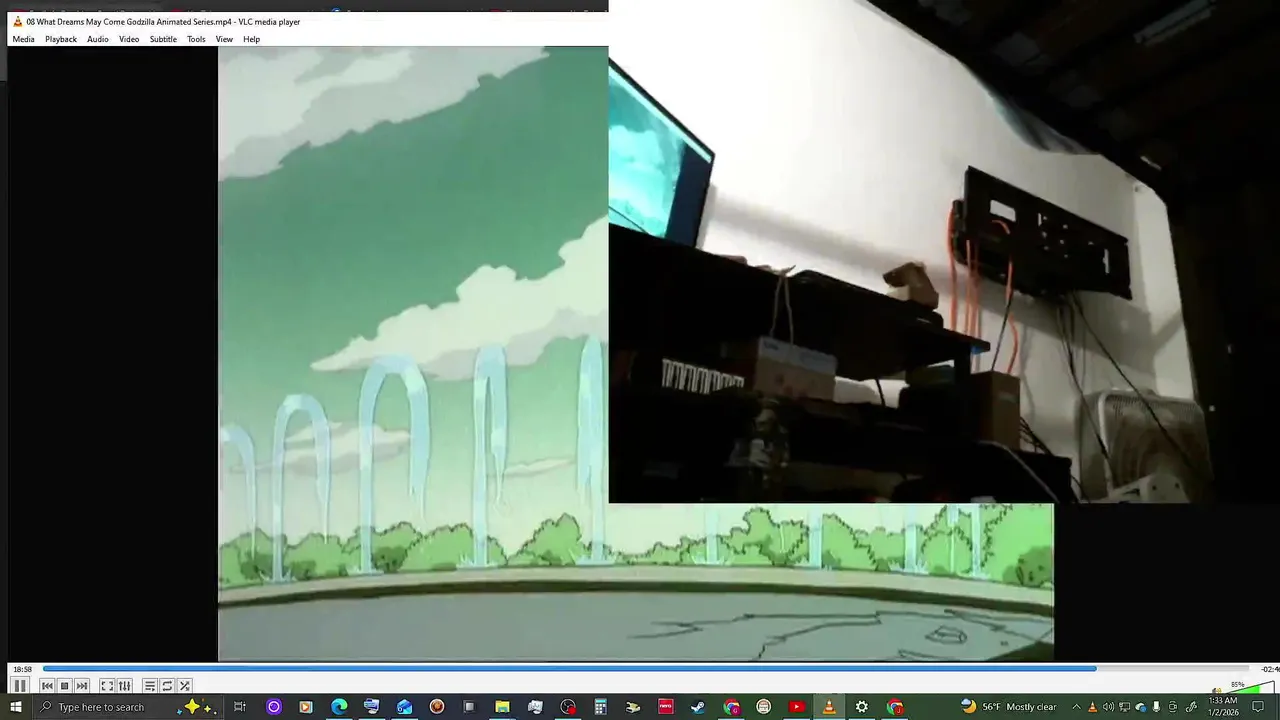This screenshot has width=1280, height=720.
Task: Click the remaining time display
Action: coord(1269,669)
